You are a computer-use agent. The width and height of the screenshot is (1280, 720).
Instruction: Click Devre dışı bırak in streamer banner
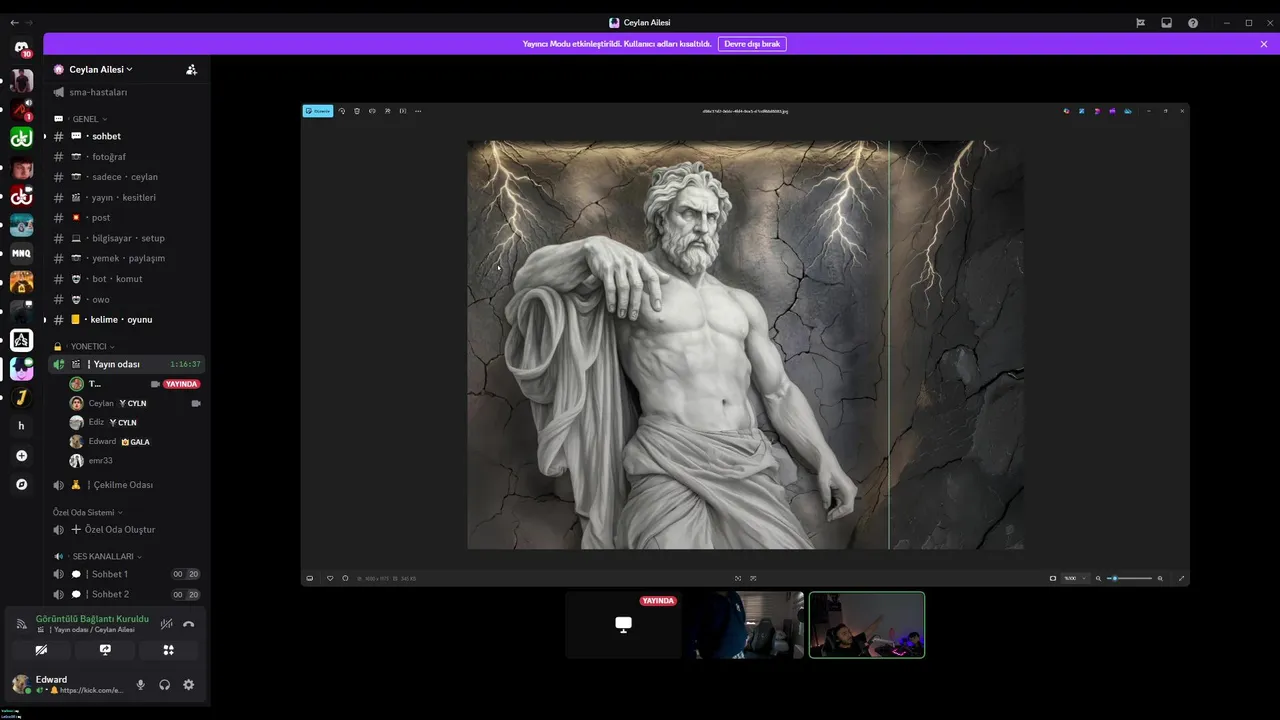pos(752,44)
